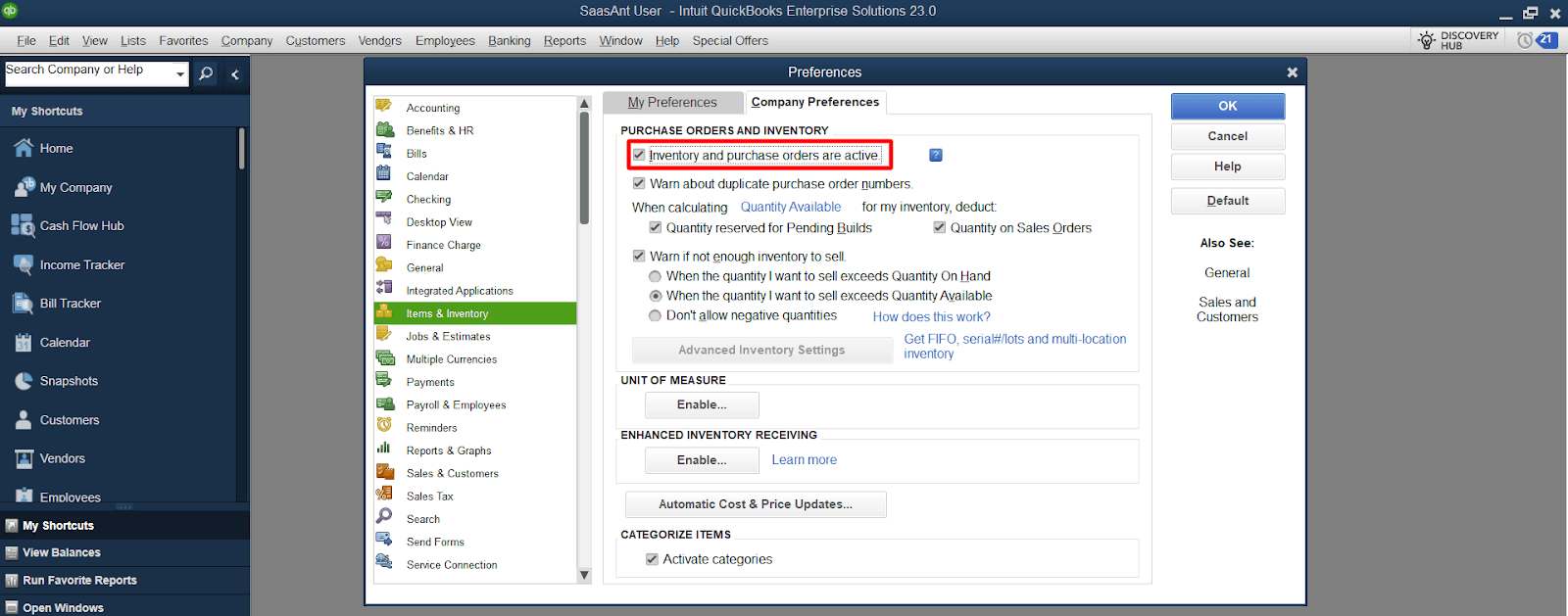Image resolution: width=1568 pixels, height=616 pixels.
Task: Click the category list scroll-down arrow
Action: 585,575
